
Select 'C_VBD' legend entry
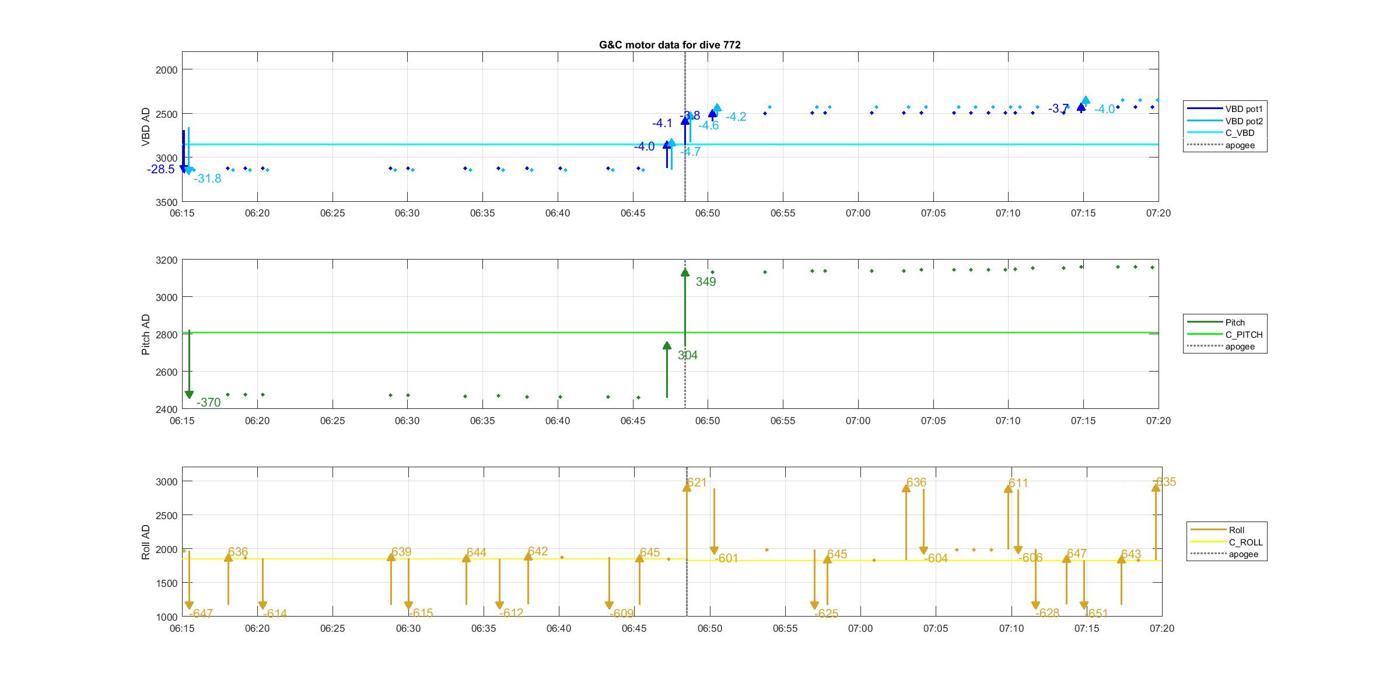click(1240, 132)
